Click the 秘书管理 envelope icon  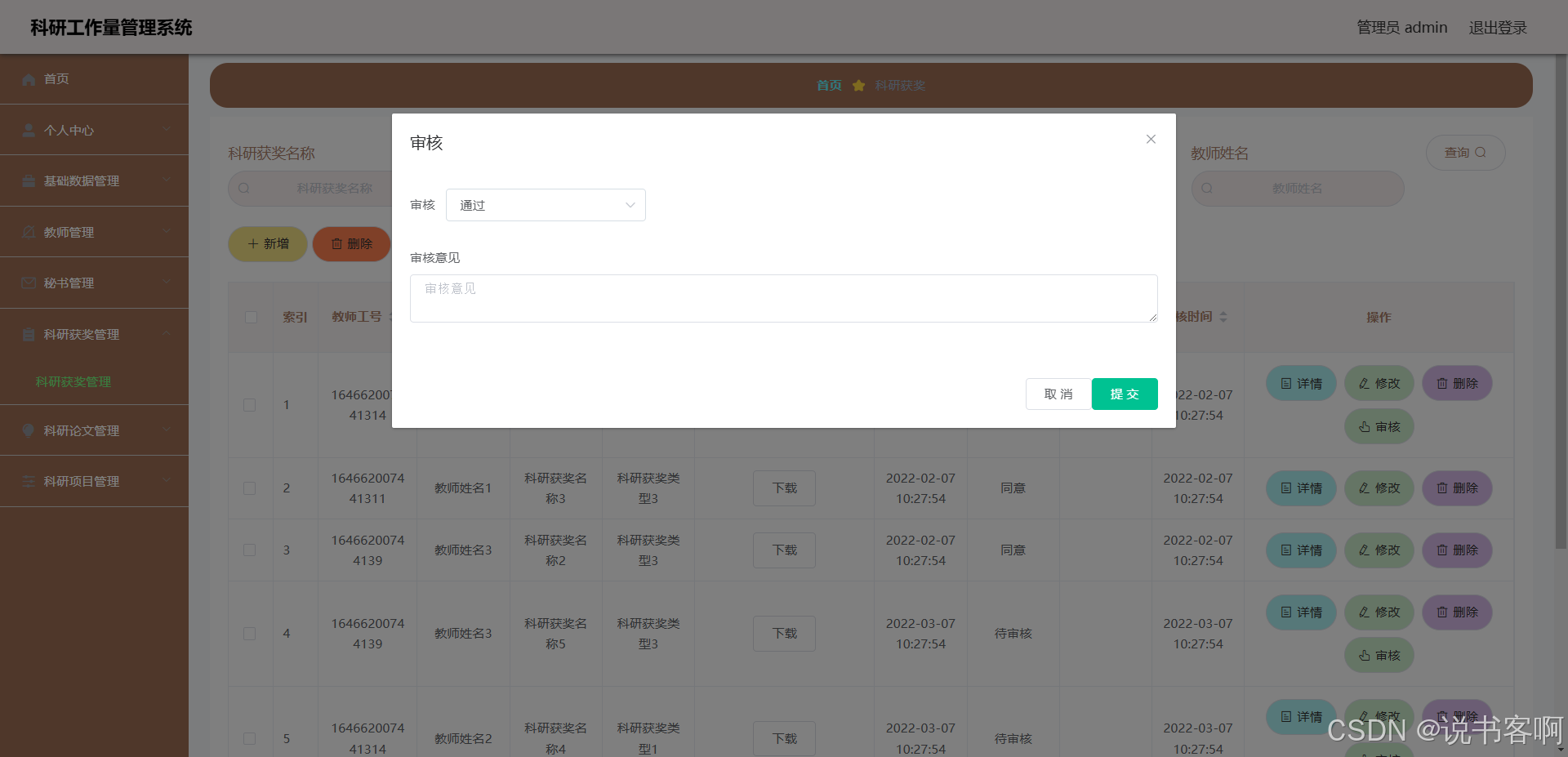coord(29,283)
